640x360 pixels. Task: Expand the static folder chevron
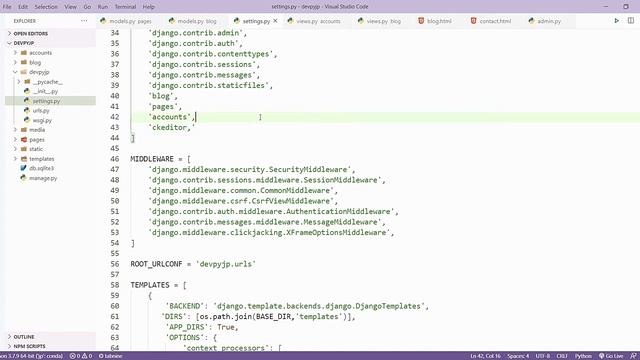coord(16,149)
